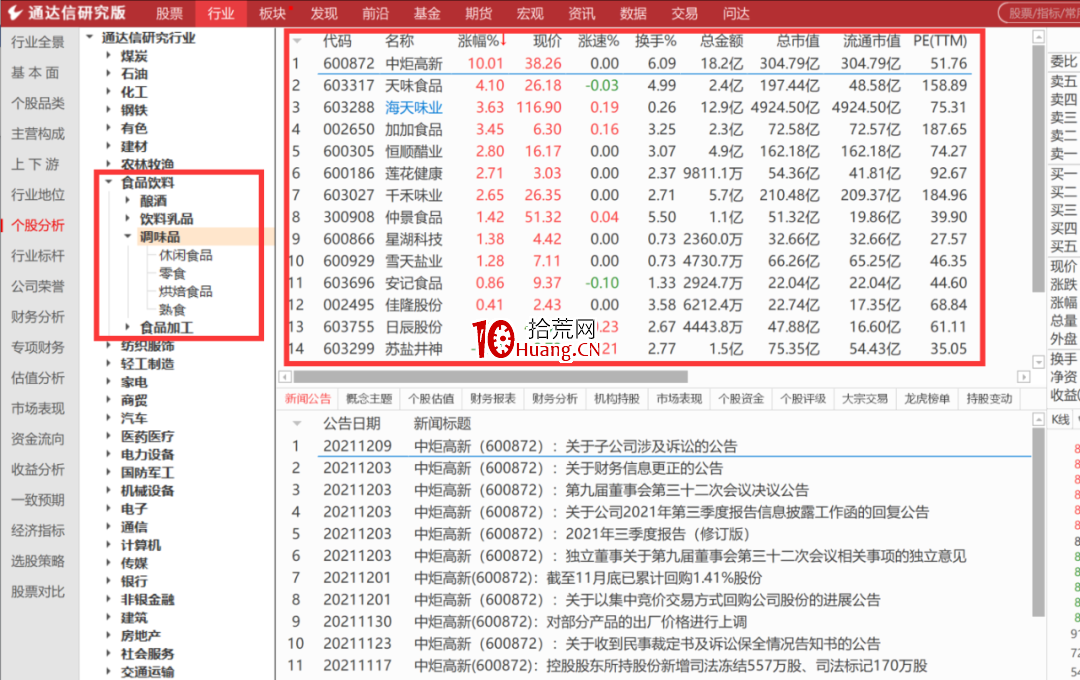Select 财务分析 in the left sidebar
The image size is (1080, 680).
[x=38, y=317]
